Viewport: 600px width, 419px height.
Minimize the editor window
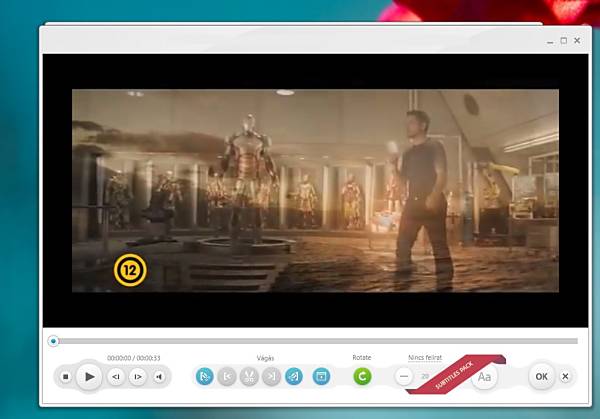pos(550,41)
